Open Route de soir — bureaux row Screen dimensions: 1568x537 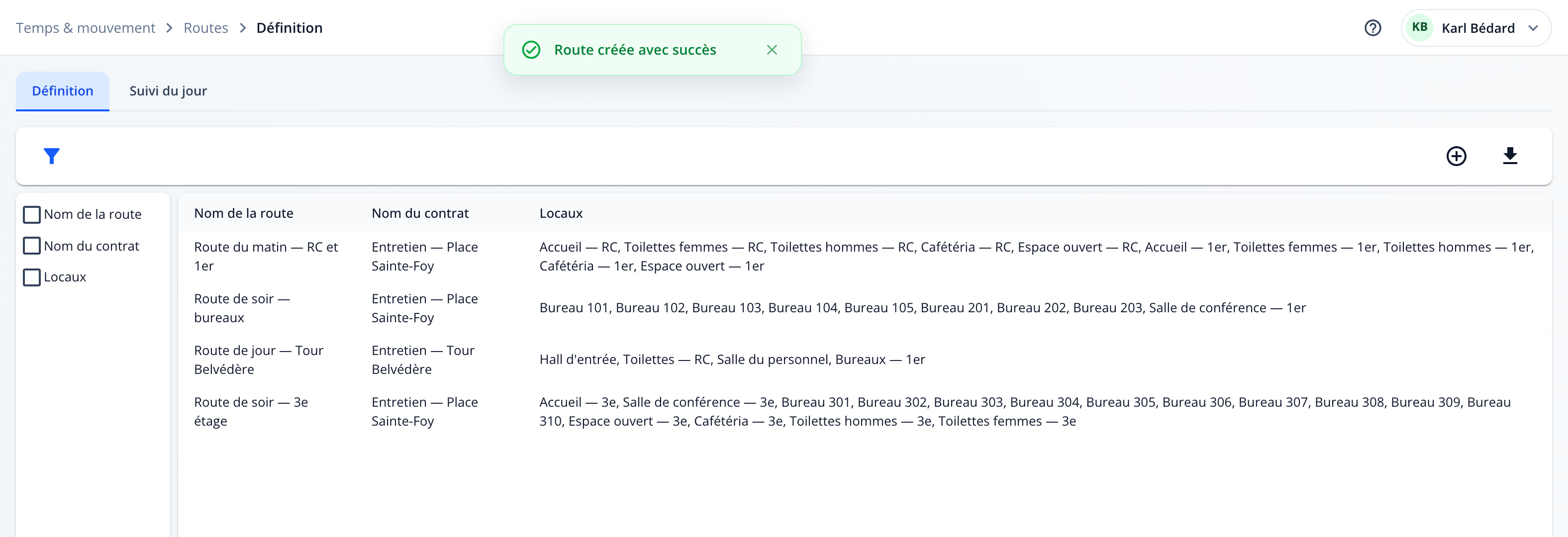865,308
